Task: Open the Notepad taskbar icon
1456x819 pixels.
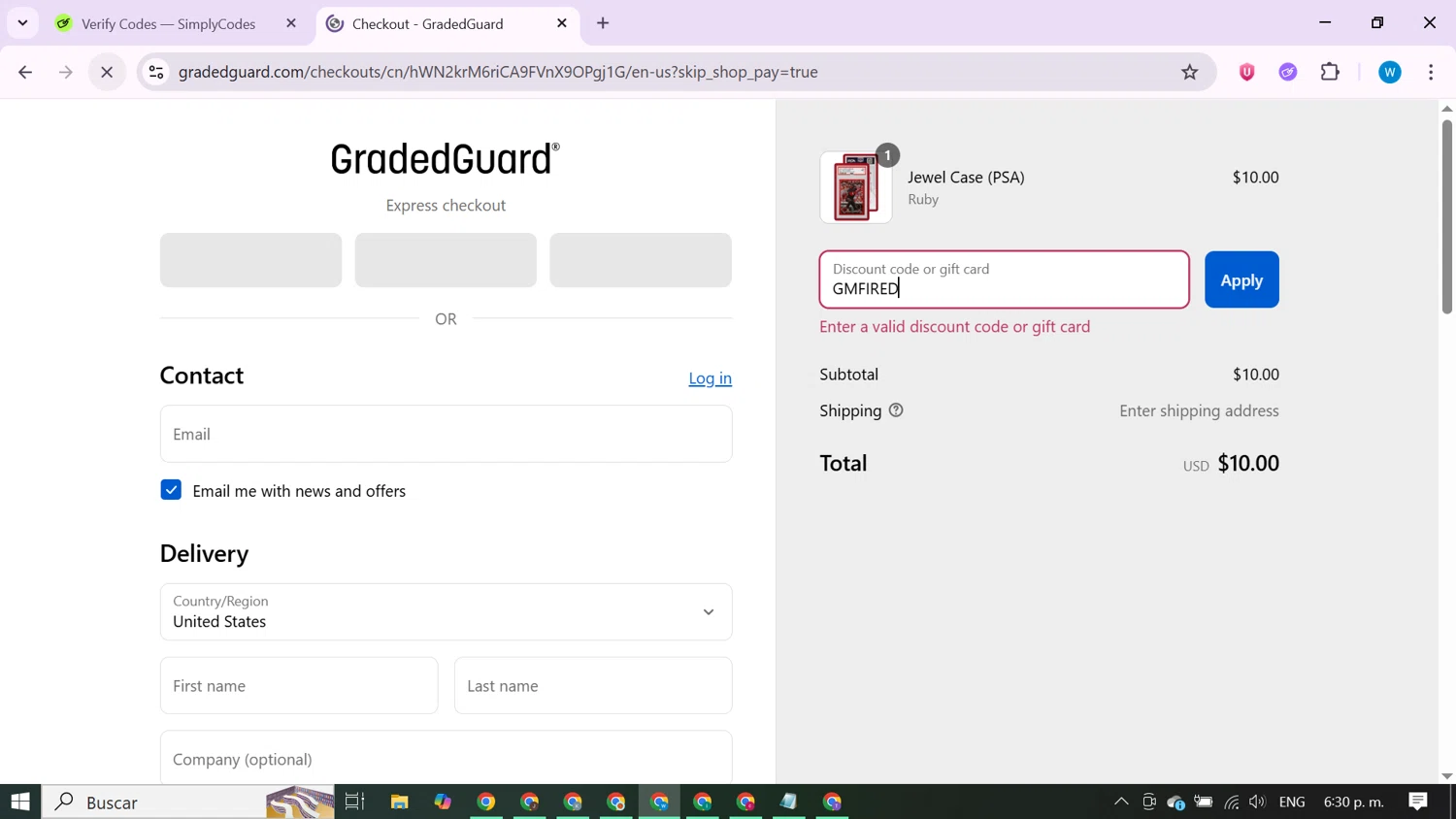Action: [789, 802]
